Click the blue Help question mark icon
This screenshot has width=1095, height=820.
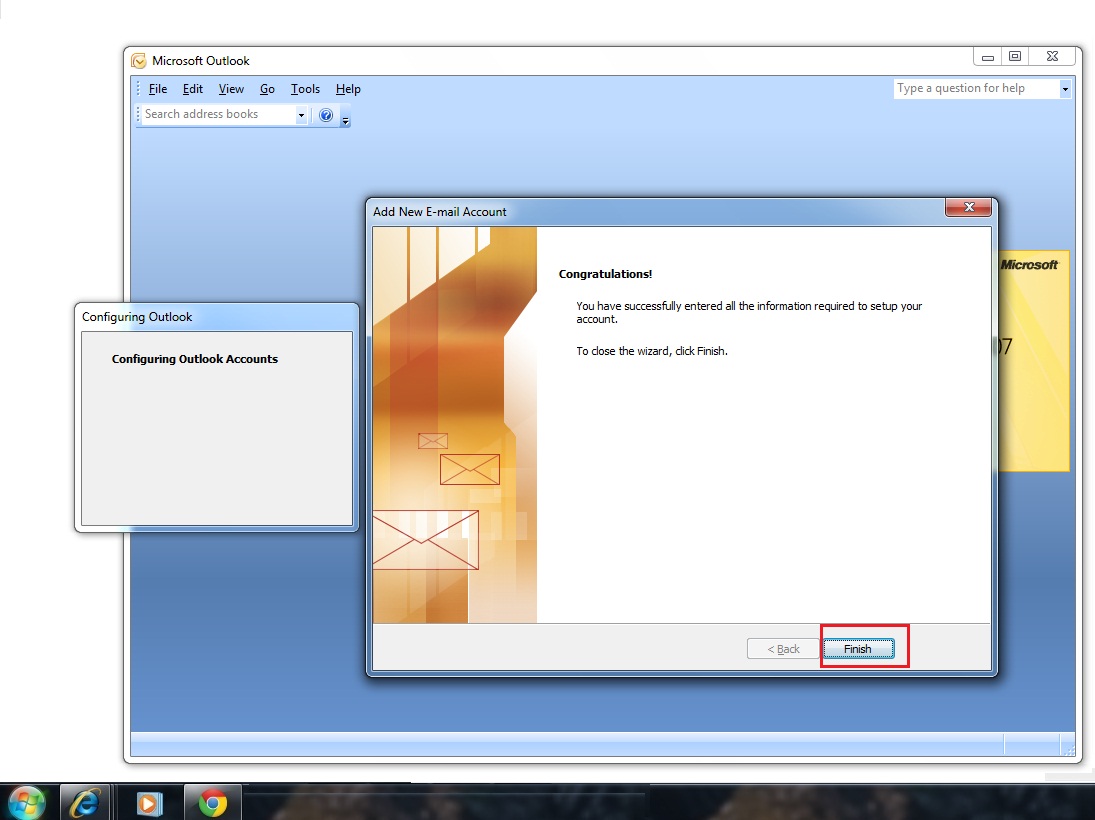325,115
